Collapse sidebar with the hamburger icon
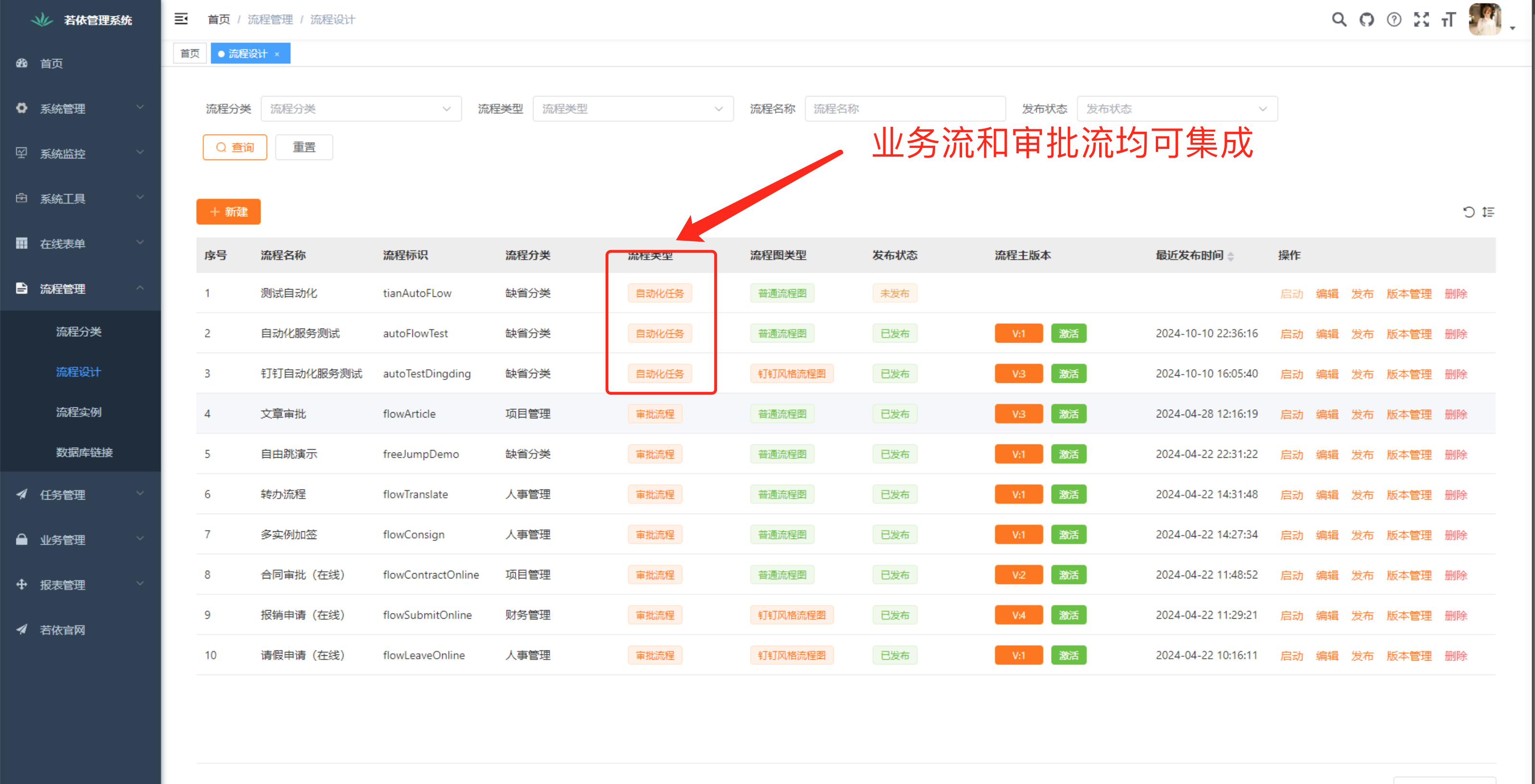This screenshot has height=784, width=1535. tap(181, 19)
